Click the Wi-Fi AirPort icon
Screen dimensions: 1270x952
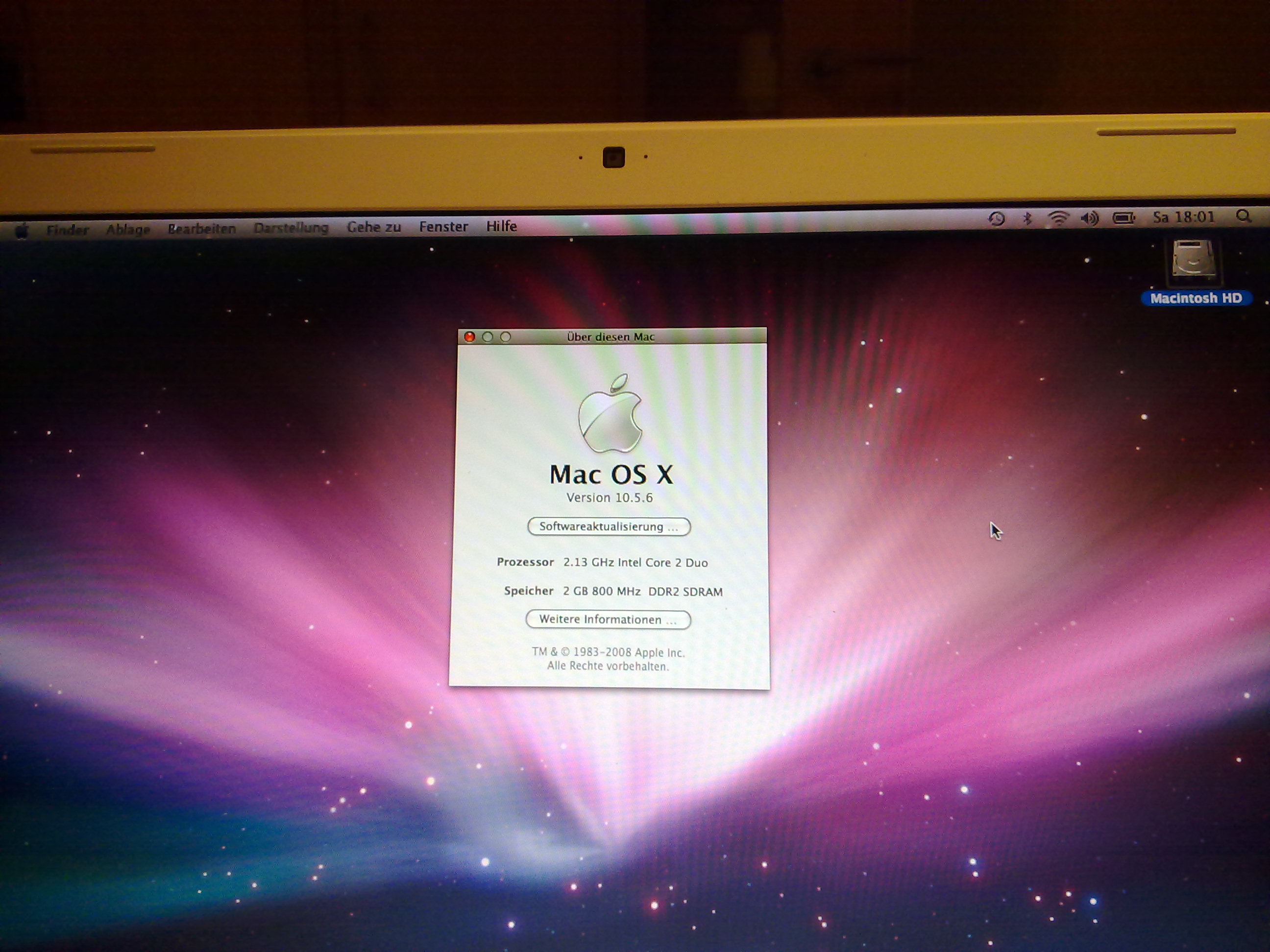(1057, 218)
